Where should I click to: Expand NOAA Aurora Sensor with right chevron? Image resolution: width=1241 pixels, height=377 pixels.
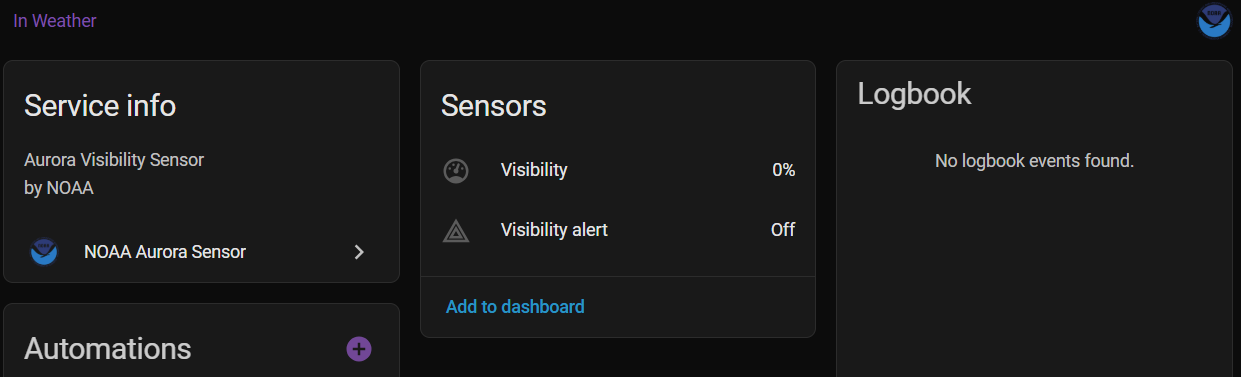(359, 252)
